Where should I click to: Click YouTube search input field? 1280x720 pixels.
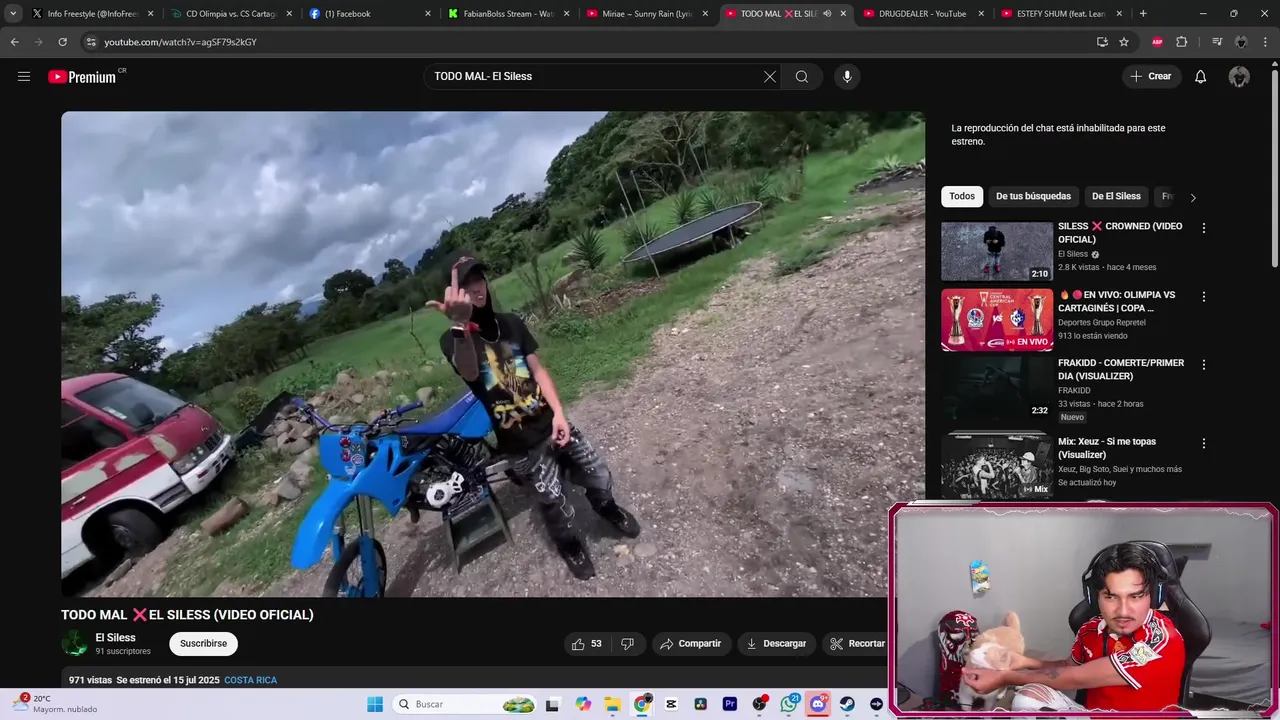[x=595, y=77]
